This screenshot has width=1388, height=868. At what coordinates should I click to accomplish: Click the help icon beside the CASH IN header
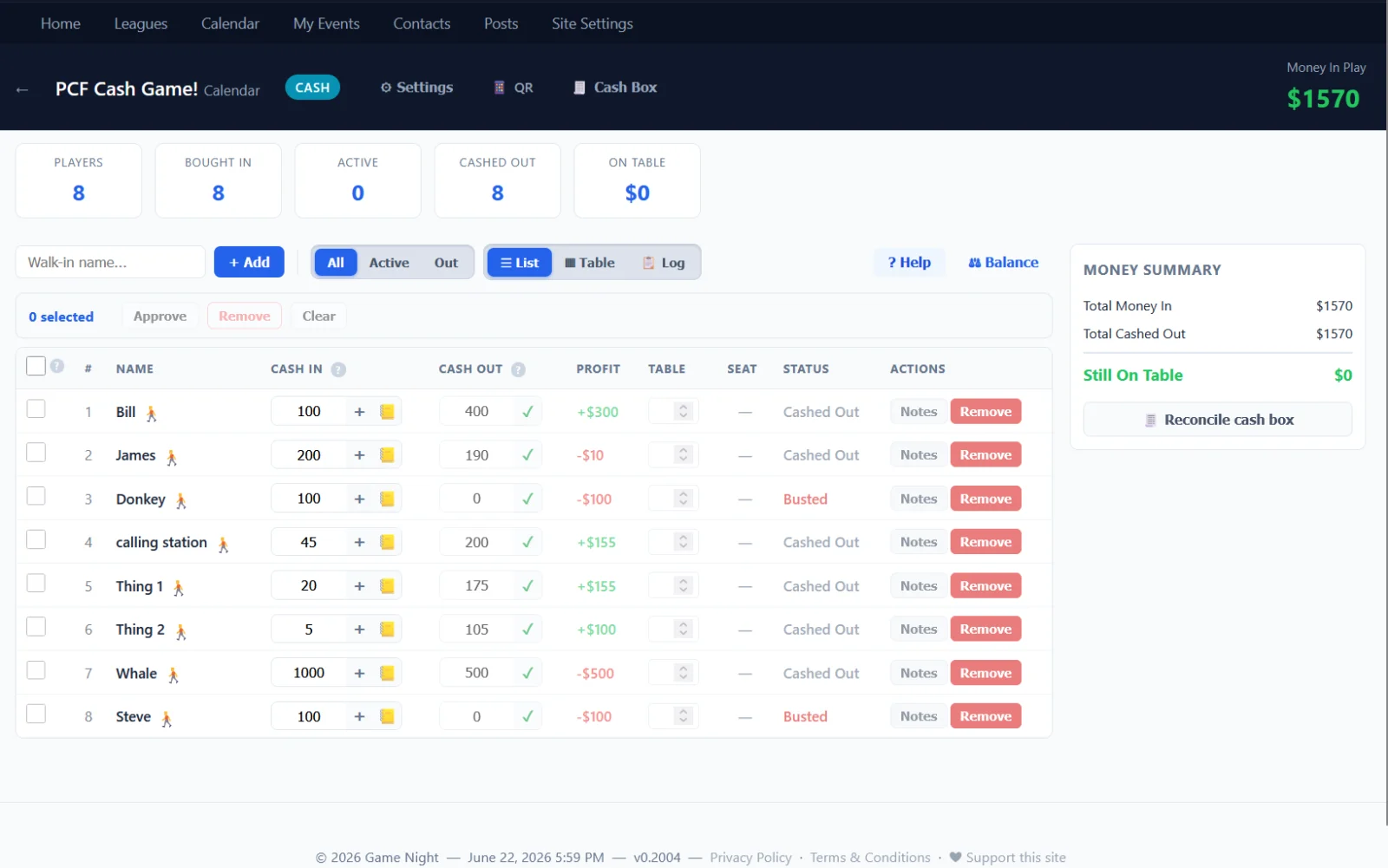click(x=338, y=369)
